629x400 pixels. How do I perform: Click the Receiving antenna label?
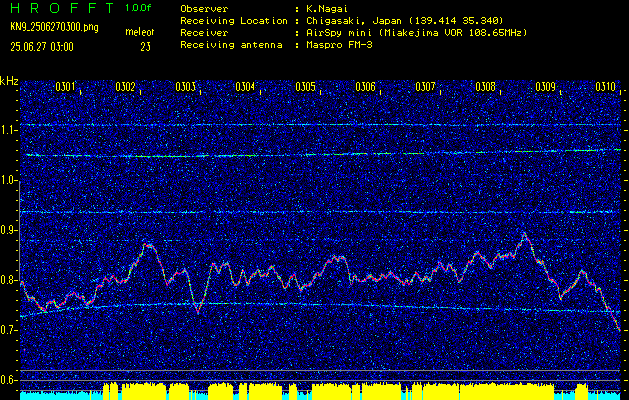tap(231, 45)
